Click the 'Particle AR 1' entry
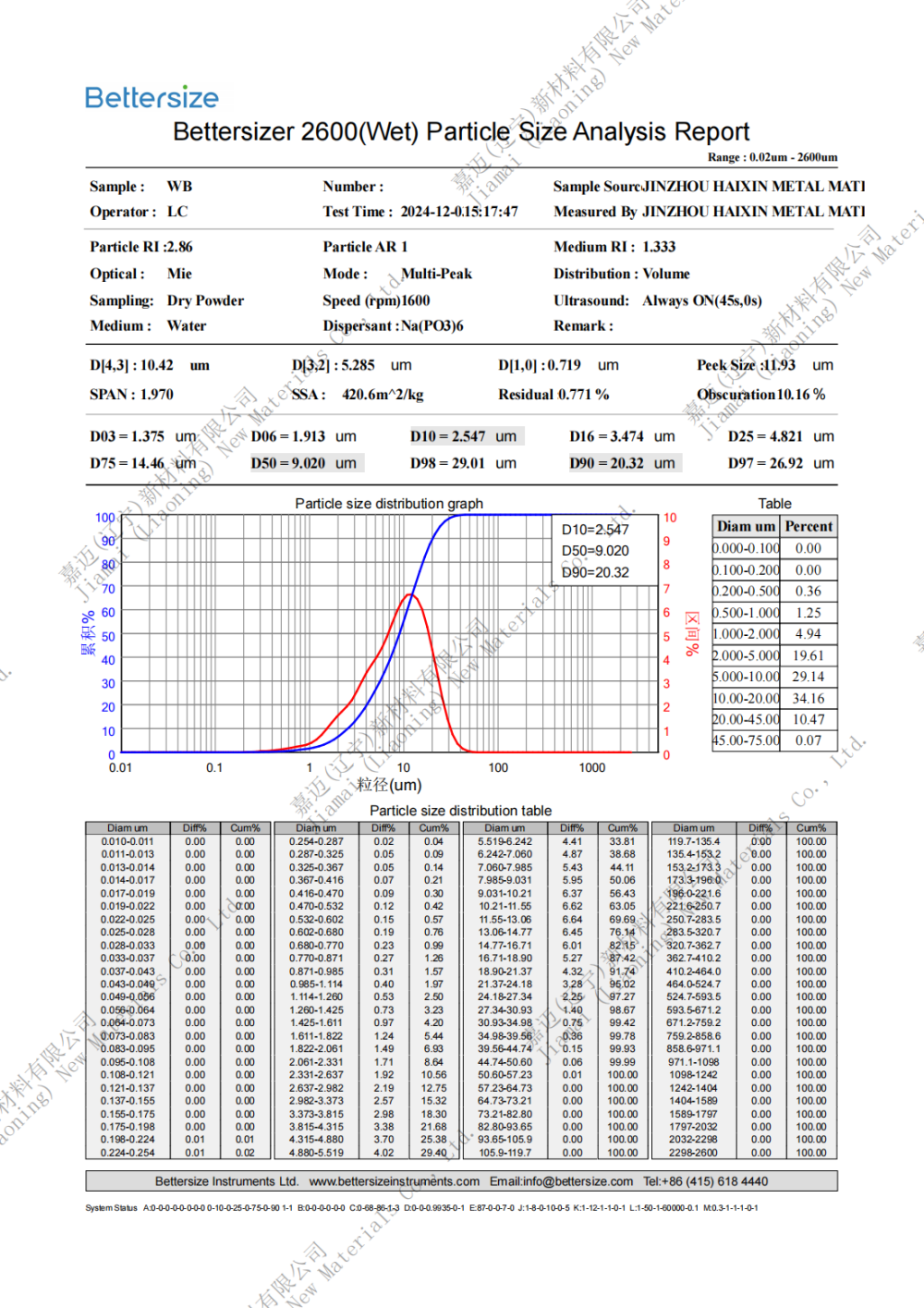 [365, 247]
